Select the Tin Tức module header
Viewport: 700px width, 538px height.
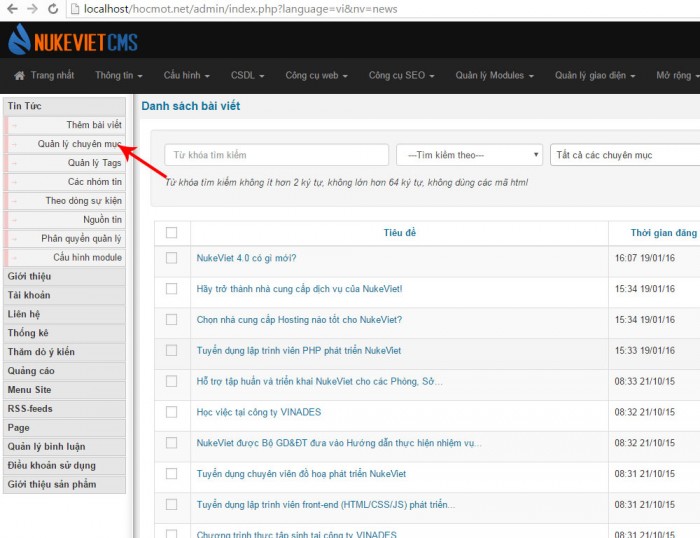pyautogui.click(x=65, y=106)
